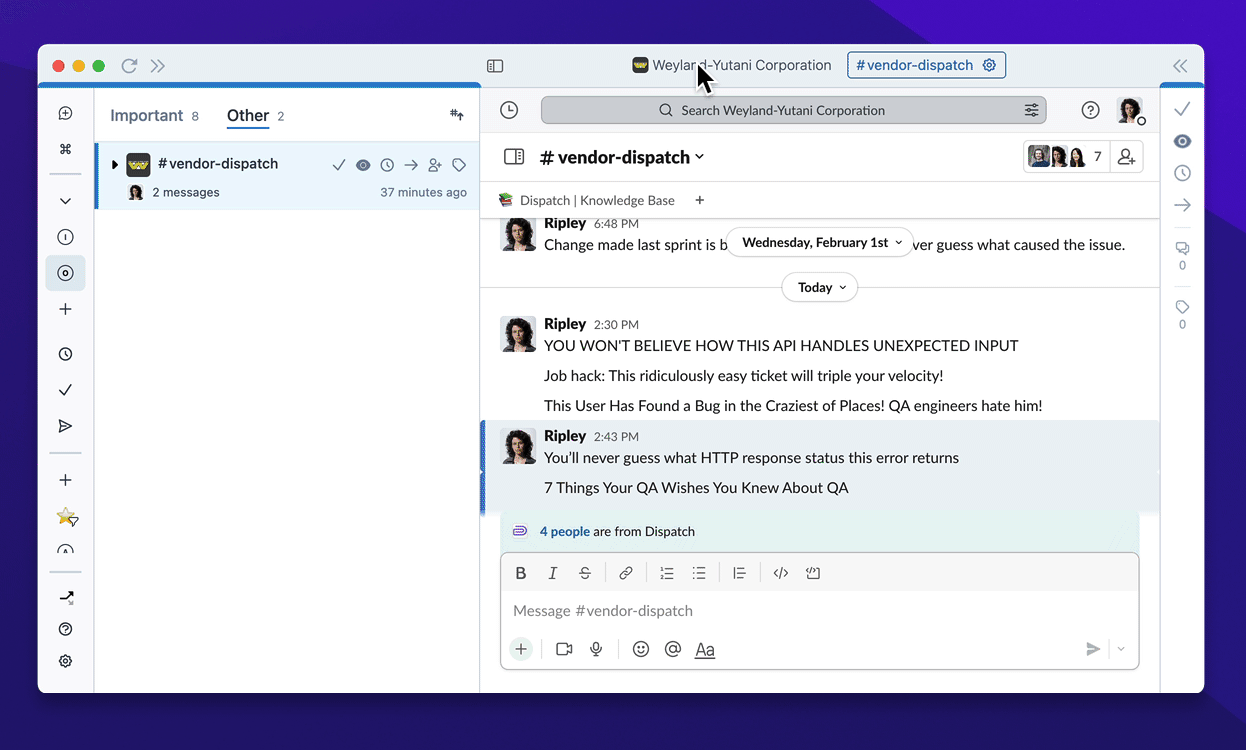The width and height of the screenshot is (1246, 750).
Task: Mark #vendor-dispatch done with checkmark in list row
Action: pyautogui.click(x=339, y=165)
